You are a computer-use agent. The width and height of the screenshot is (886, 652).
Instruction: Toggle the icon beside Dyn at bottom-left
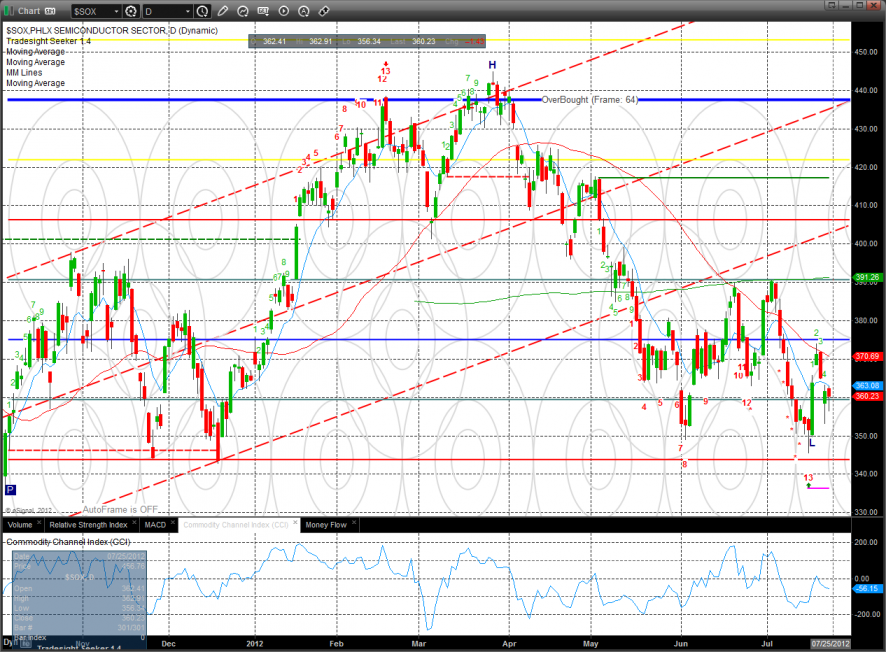pyautogui.click(x=25, y=643)
